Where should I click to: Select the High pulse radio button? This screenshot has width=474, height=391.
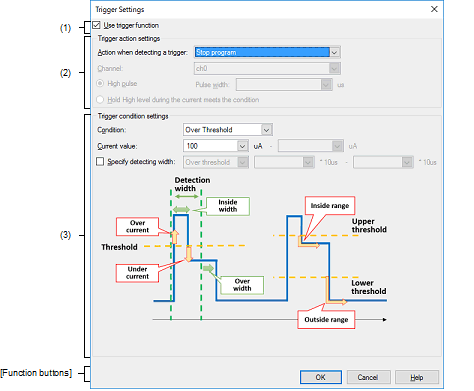click(x=100, y=83)
